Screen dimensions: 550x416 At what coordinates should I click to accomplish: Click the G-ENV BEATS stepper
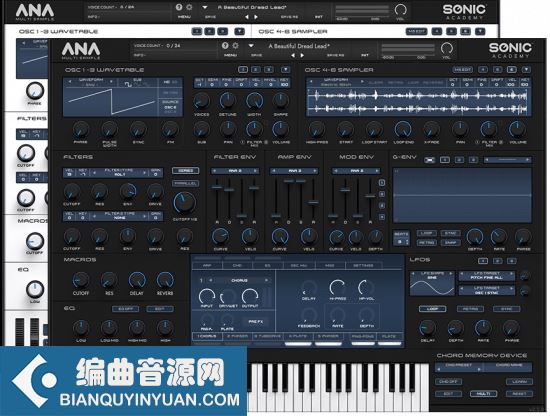(401, 239)
